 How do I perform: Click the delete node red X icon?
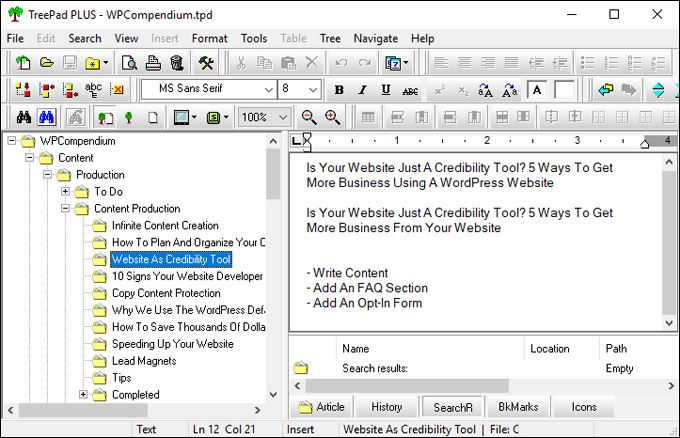117,90
